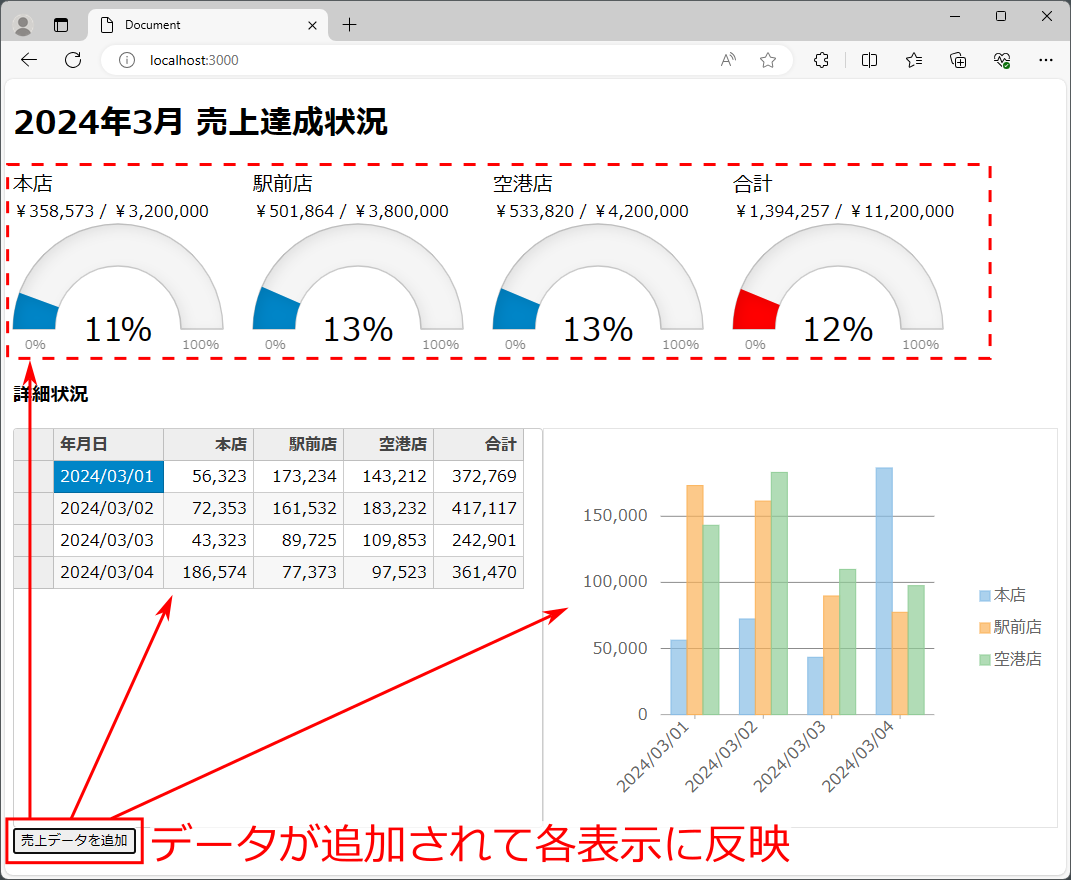This screenshot has height=880, width=1071.
Task: Open the Collections icon
Action: [958, 60]
